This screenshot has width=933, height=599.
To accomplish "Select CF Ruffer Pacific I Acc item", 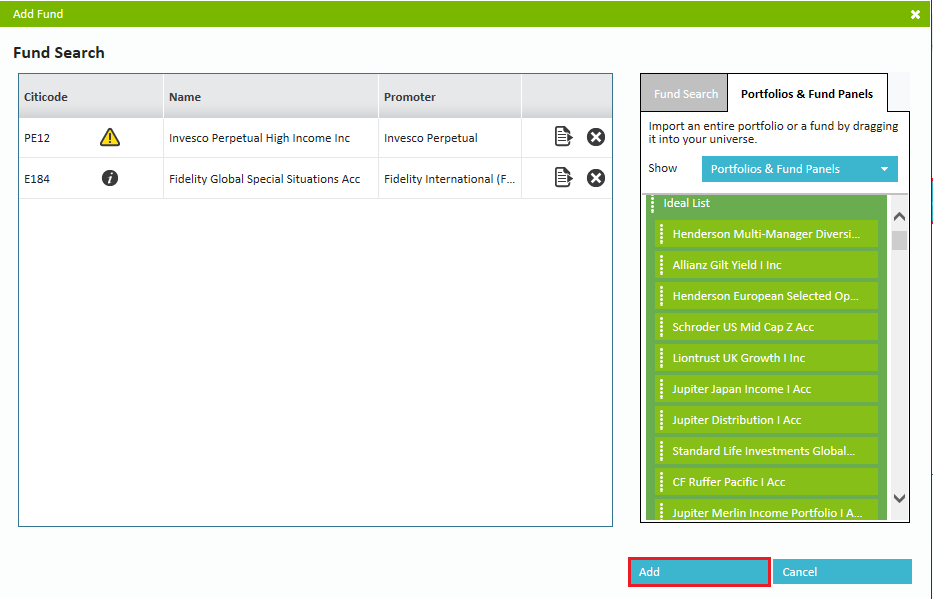I will coord(766,481).
